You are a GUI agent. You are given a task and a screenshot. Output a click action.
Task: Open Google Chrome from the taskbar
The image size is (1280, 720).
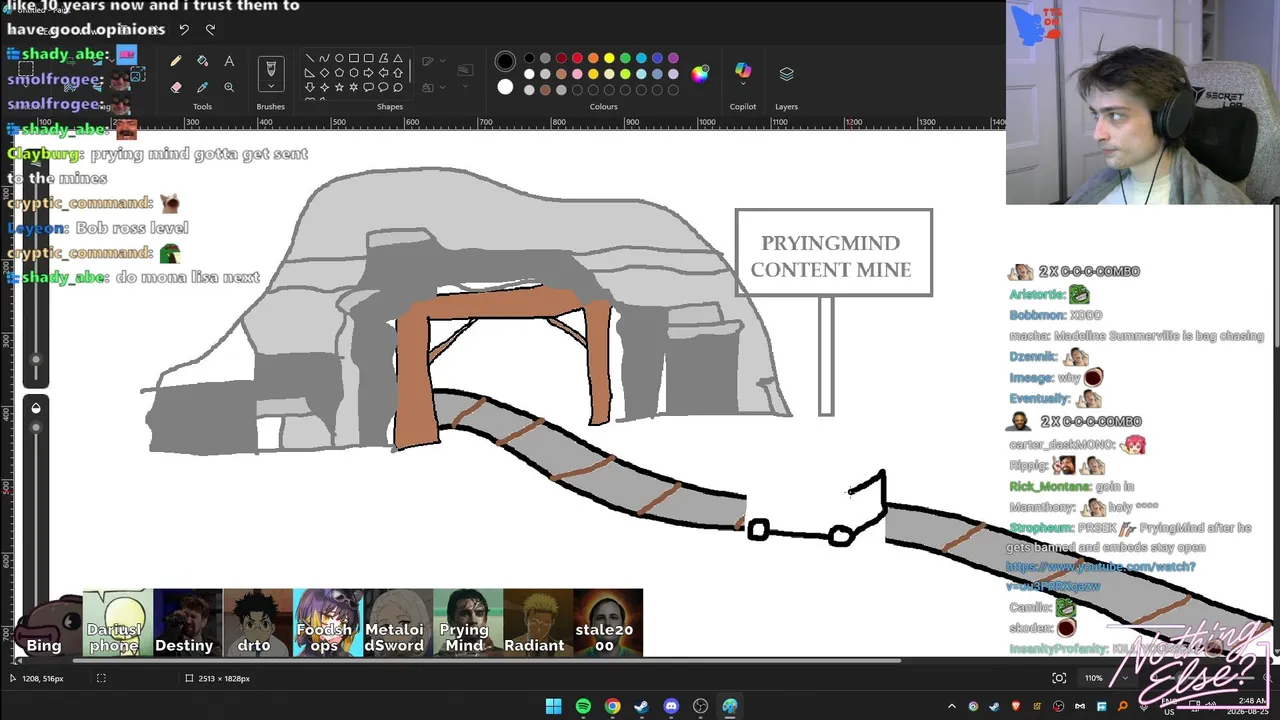coord(612,707)
